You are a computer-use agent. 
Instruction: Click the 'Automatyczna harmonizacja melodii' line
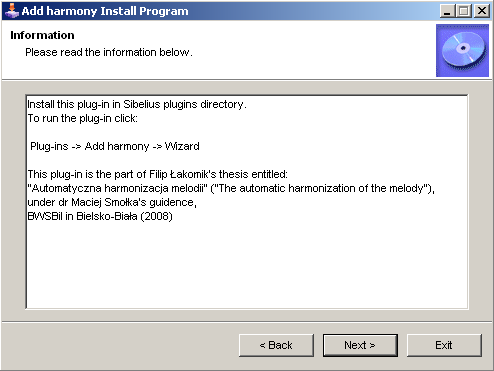[x=231, y=188]
